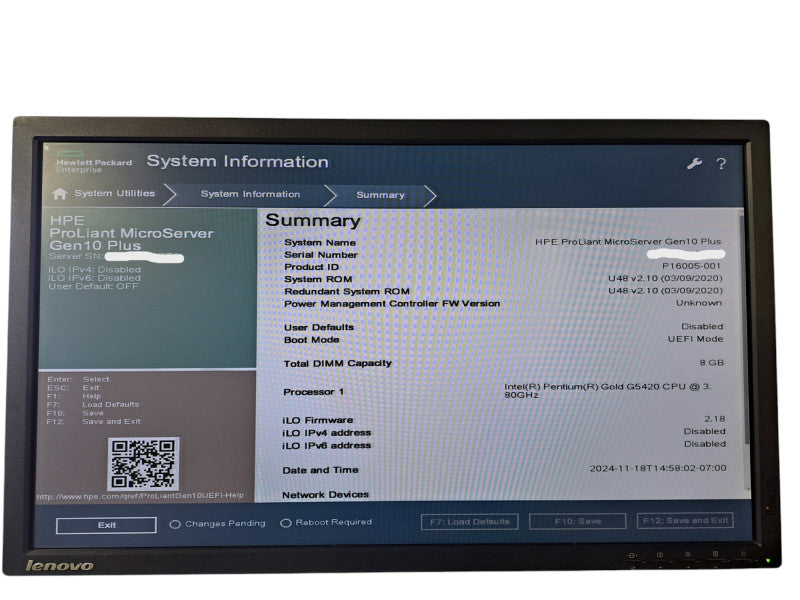800x600 pixels.
Task: Select the iLO Firmware label
Action: click(x=318, y=420)
